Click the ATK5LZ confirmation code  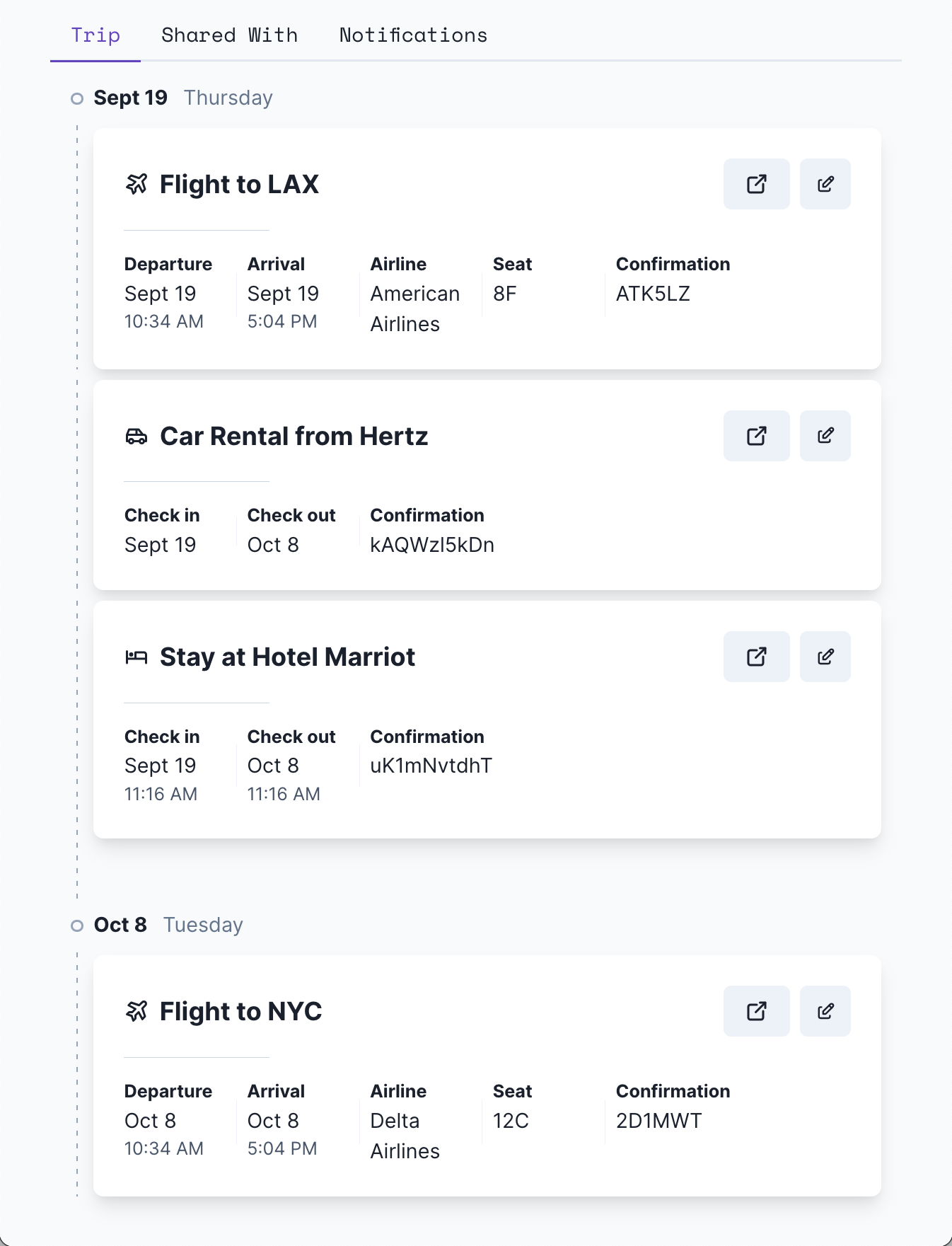653,294
